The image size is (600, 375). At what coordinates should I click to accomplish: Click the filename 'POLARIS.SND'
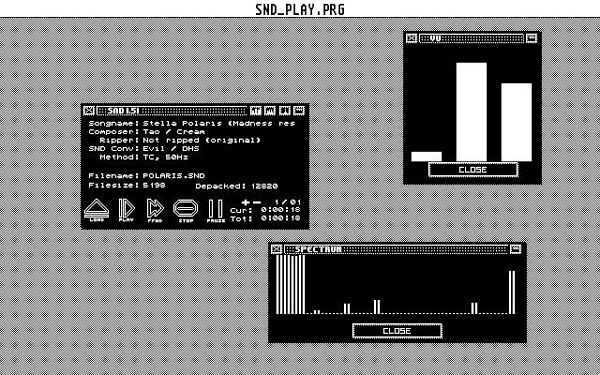click(x=174, y=176)
